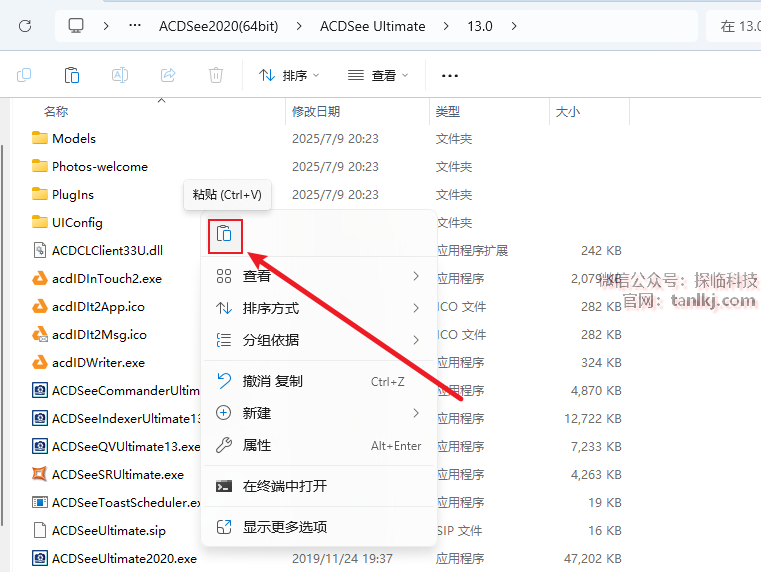This screenshot has width=761, height=573.
Task: Click icon of ACDSeeIndexerUltimate13 file
Action: coord(40,418)
